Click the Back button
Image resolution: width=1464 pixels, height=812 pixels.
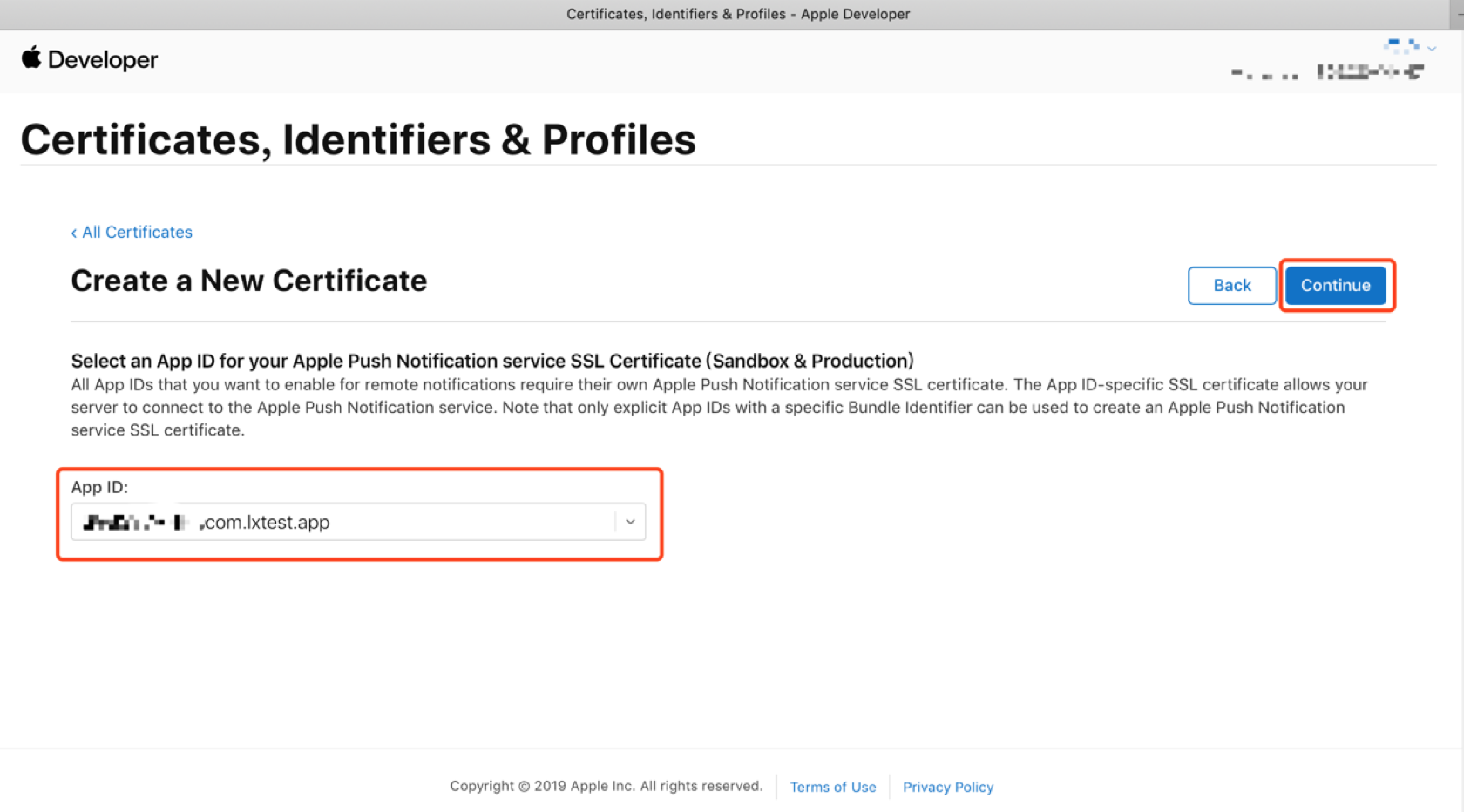(x=1231, y=285)
